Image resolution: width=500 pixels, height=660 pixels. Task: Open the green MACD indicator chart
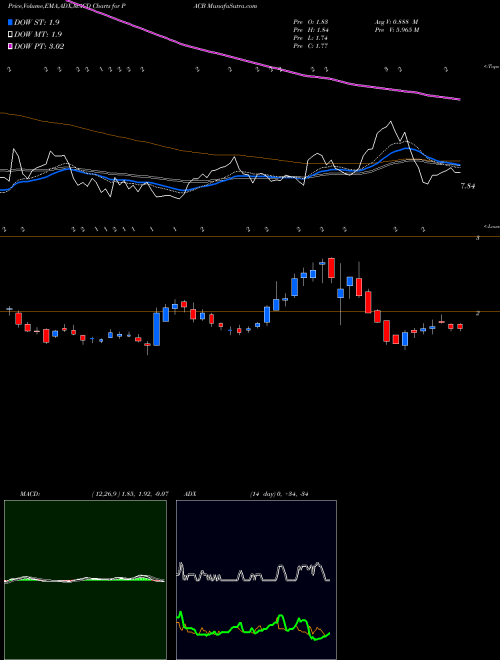tap(85, 580)
